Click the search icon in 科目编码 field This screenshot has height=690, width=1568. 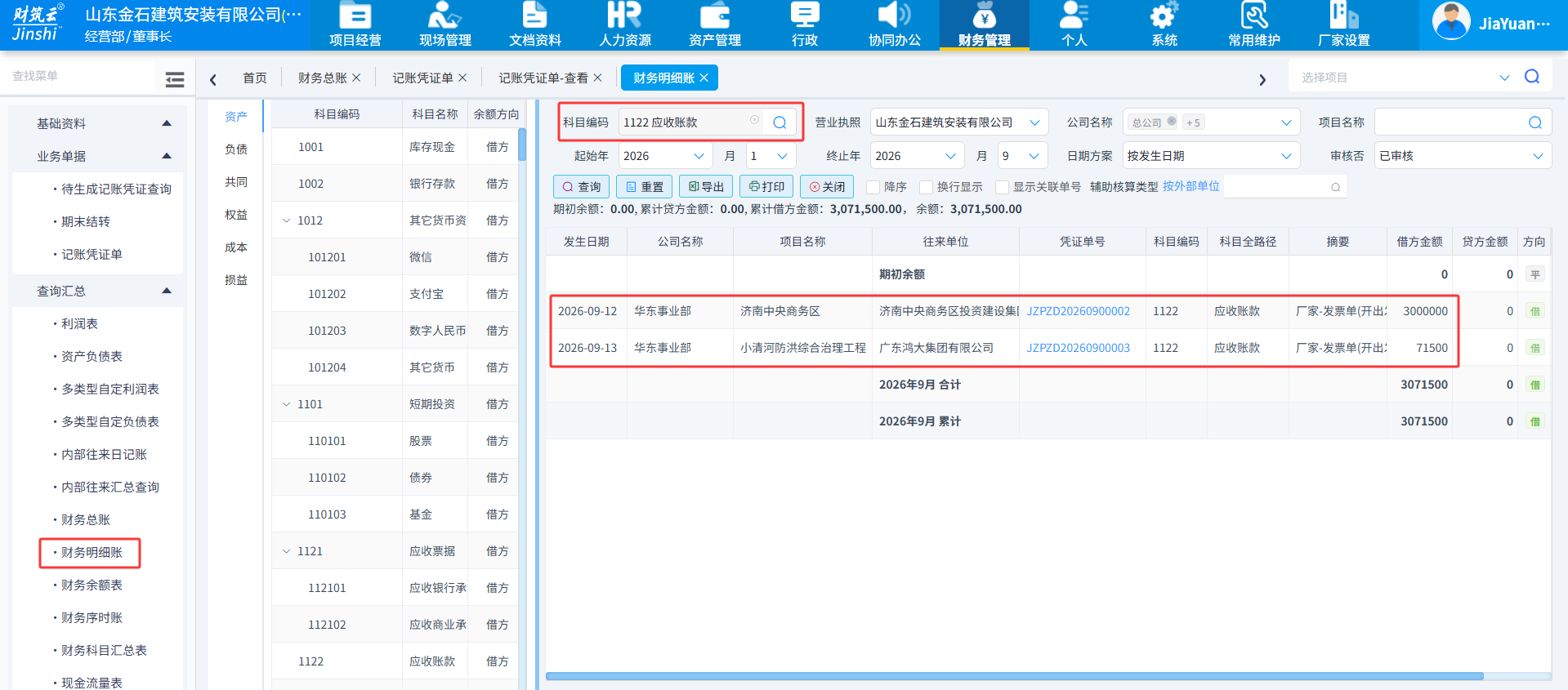(x=780, y=122)
